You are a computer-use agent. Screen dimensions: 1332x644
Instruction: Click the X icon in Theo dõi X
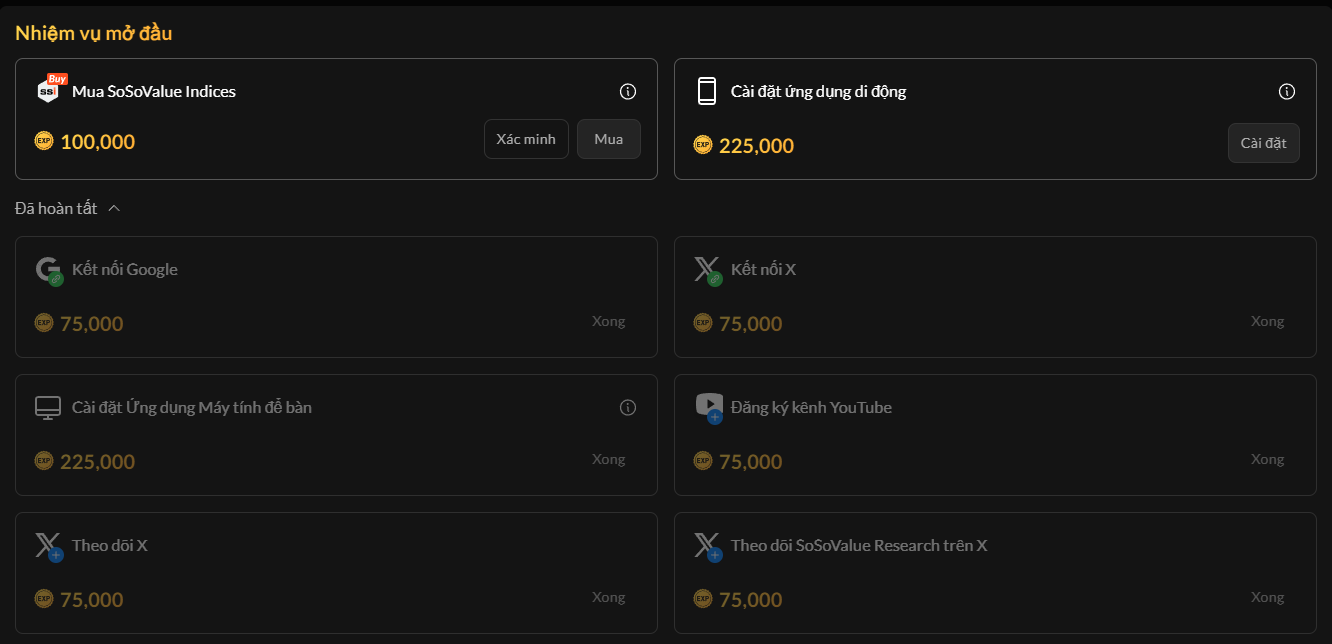click(48, 546)
